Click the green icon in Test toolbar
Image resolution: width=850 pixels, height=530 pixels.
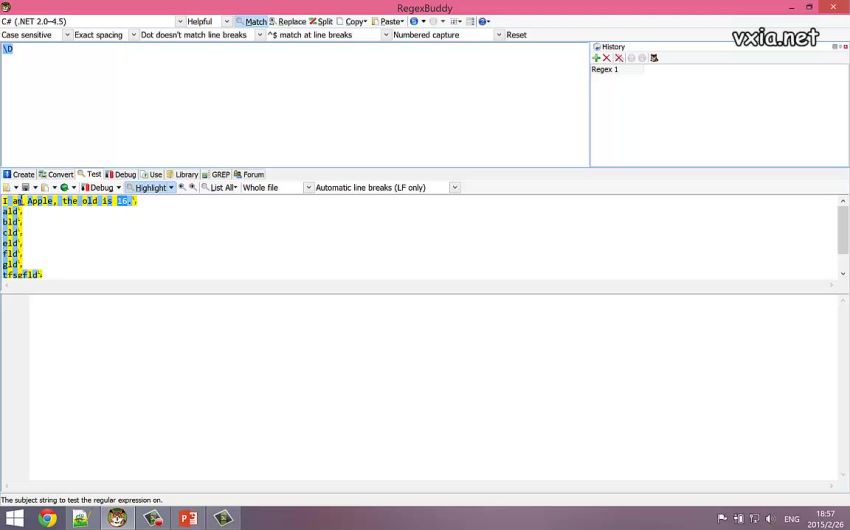tap(65, 188)
